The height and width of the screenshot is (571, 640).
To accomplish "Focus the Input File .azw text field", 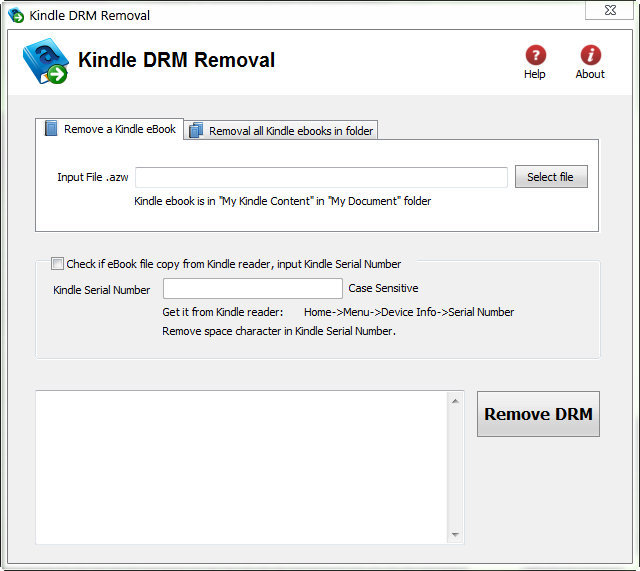I will coord(321,177).
